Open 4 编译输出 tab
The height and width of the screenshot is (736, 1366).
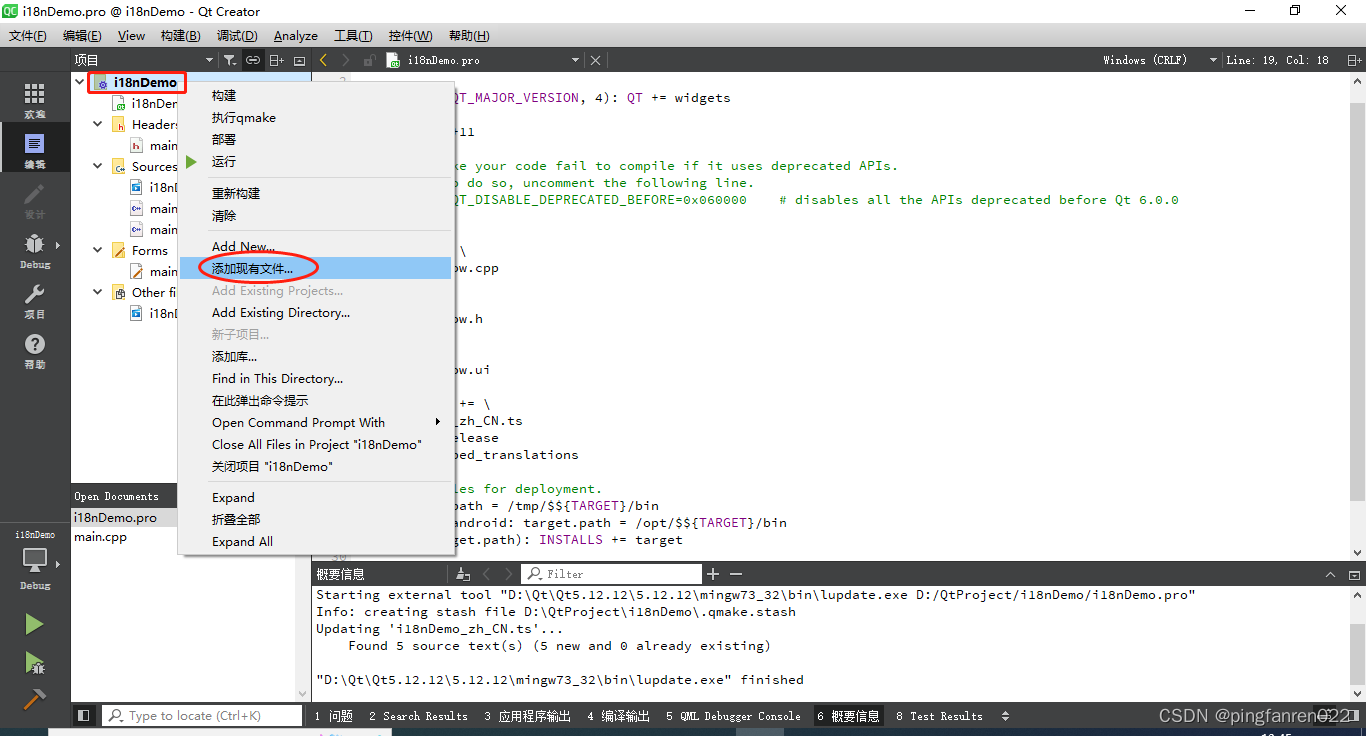click(x=619, y=716)
